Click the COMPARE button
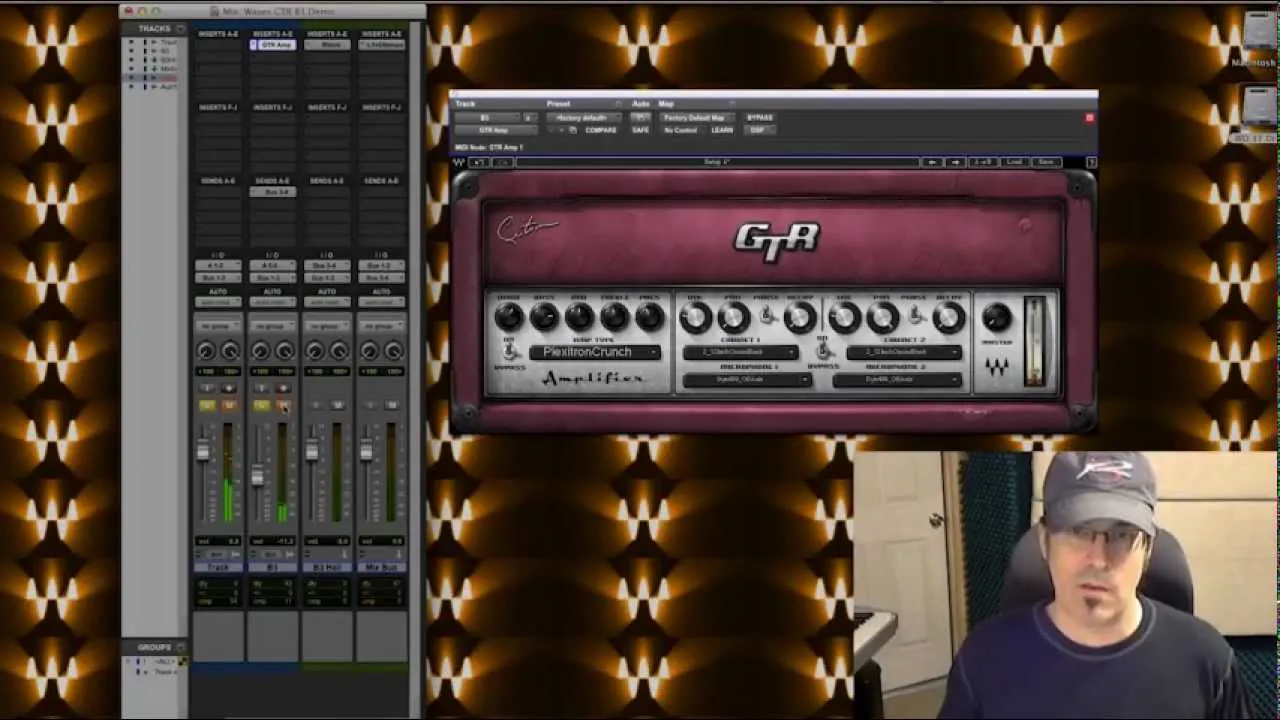 tap(601, 130)
